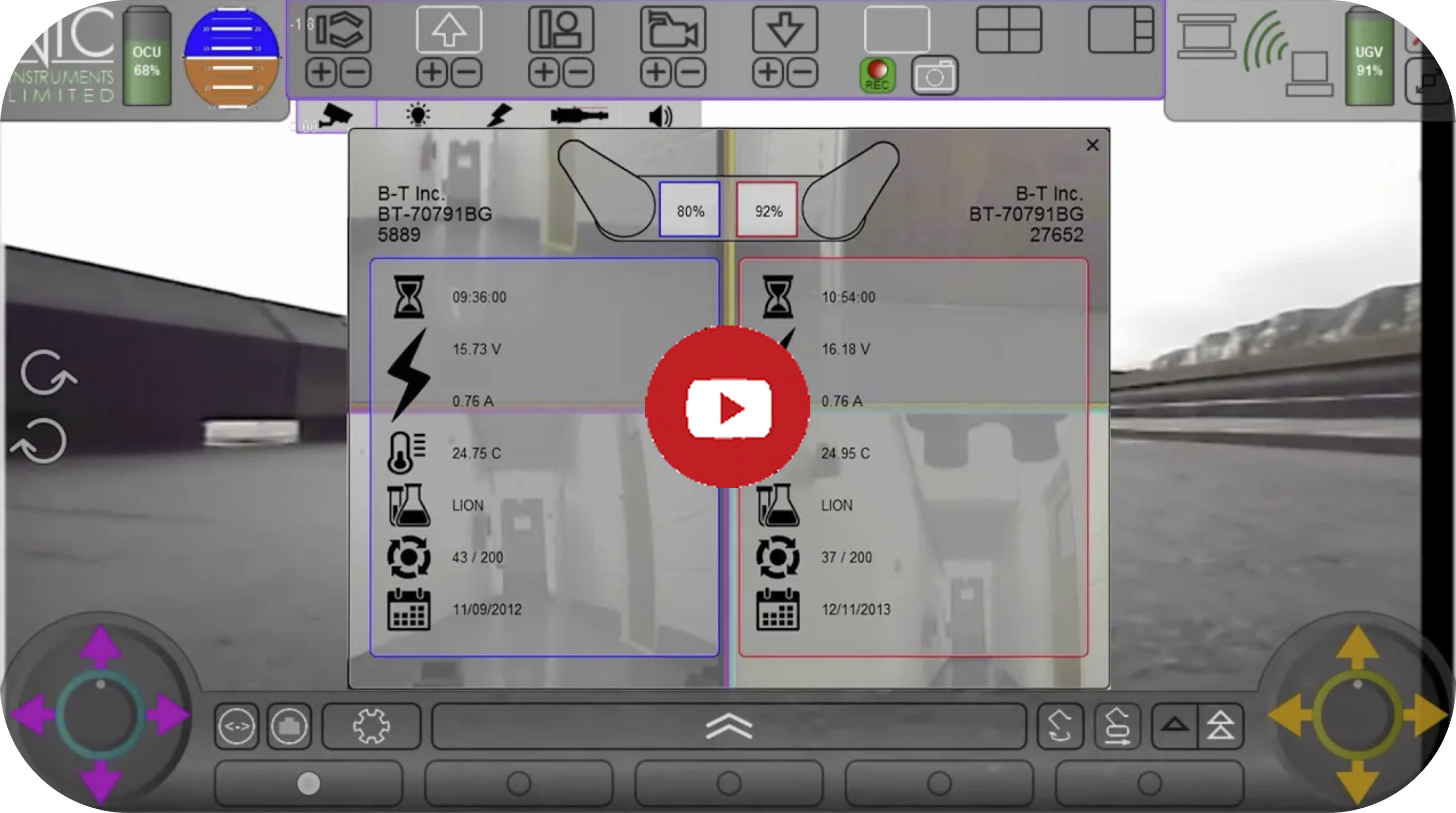Select the person camera view icon
This screenshot has width=1456, height=813.
pos(562,30)
